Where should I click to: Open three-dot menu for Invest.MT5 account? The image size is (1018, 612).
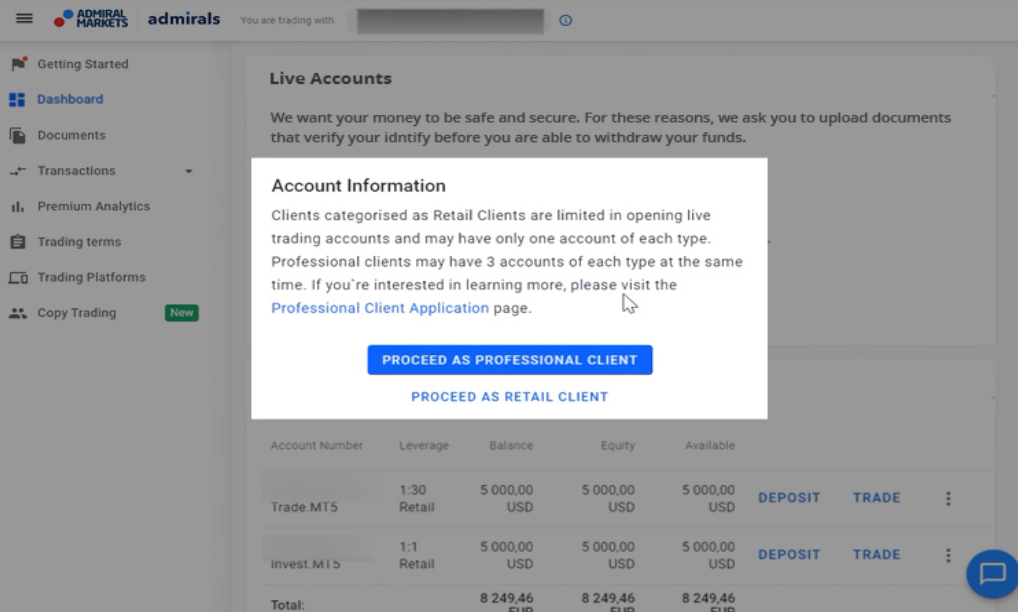[948, 555]
